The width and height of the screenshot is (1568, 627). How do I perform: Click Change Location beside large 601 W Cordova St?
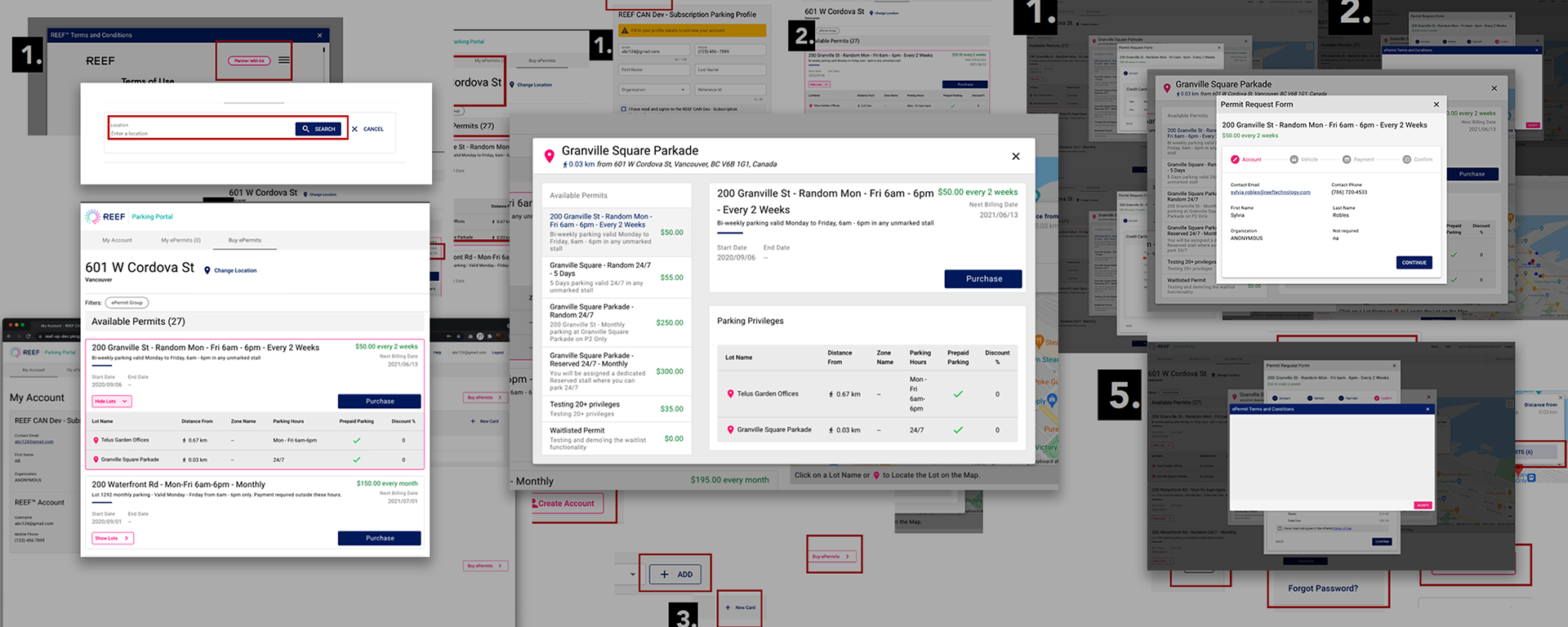[x=230, y=270]
